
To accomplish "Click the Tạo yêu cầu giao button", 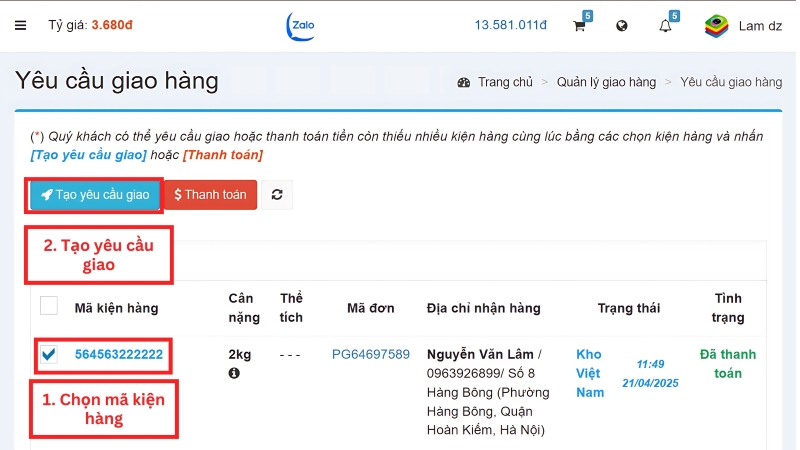I will click(x=95, y=195).
